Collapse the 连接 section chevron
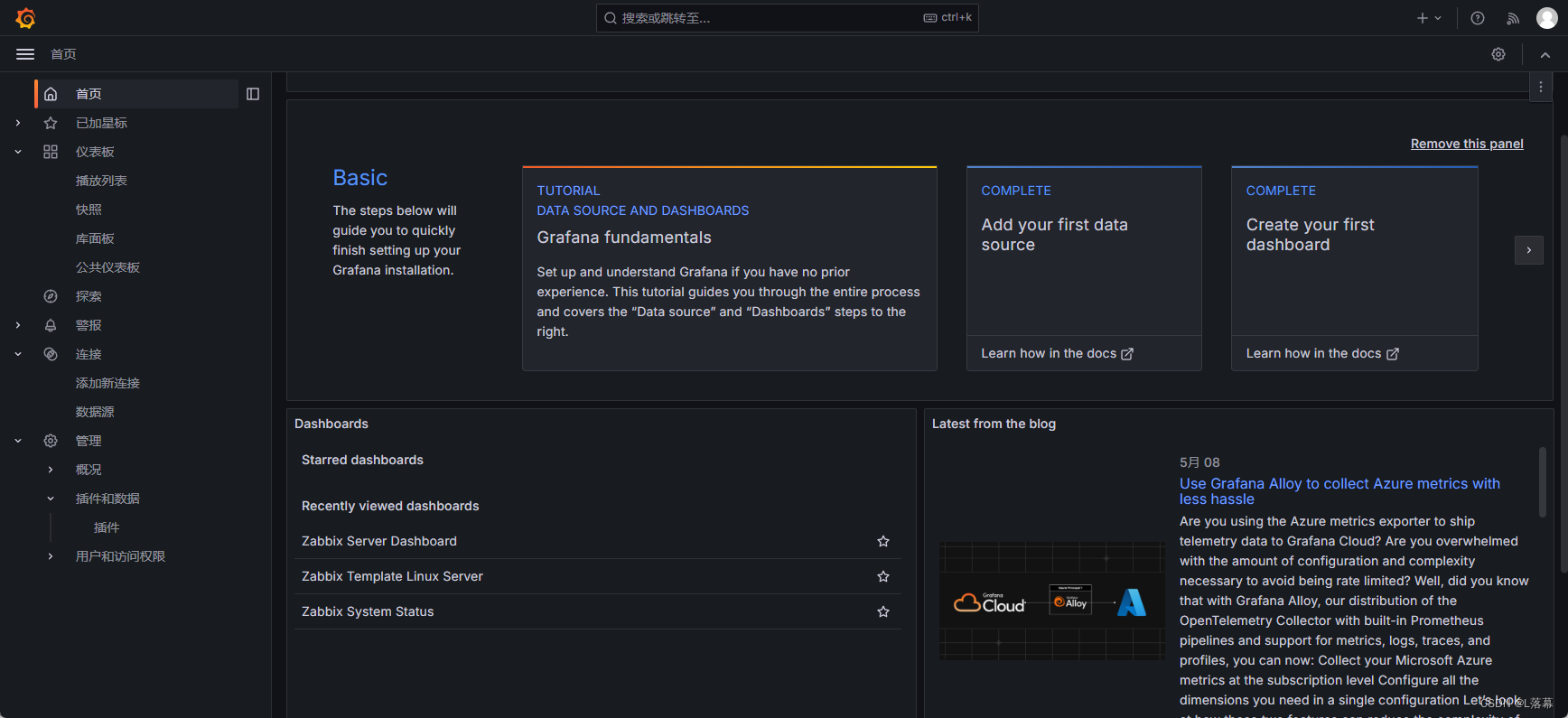1568x718 pixels. pyautogui.click(x=18, y=354)
